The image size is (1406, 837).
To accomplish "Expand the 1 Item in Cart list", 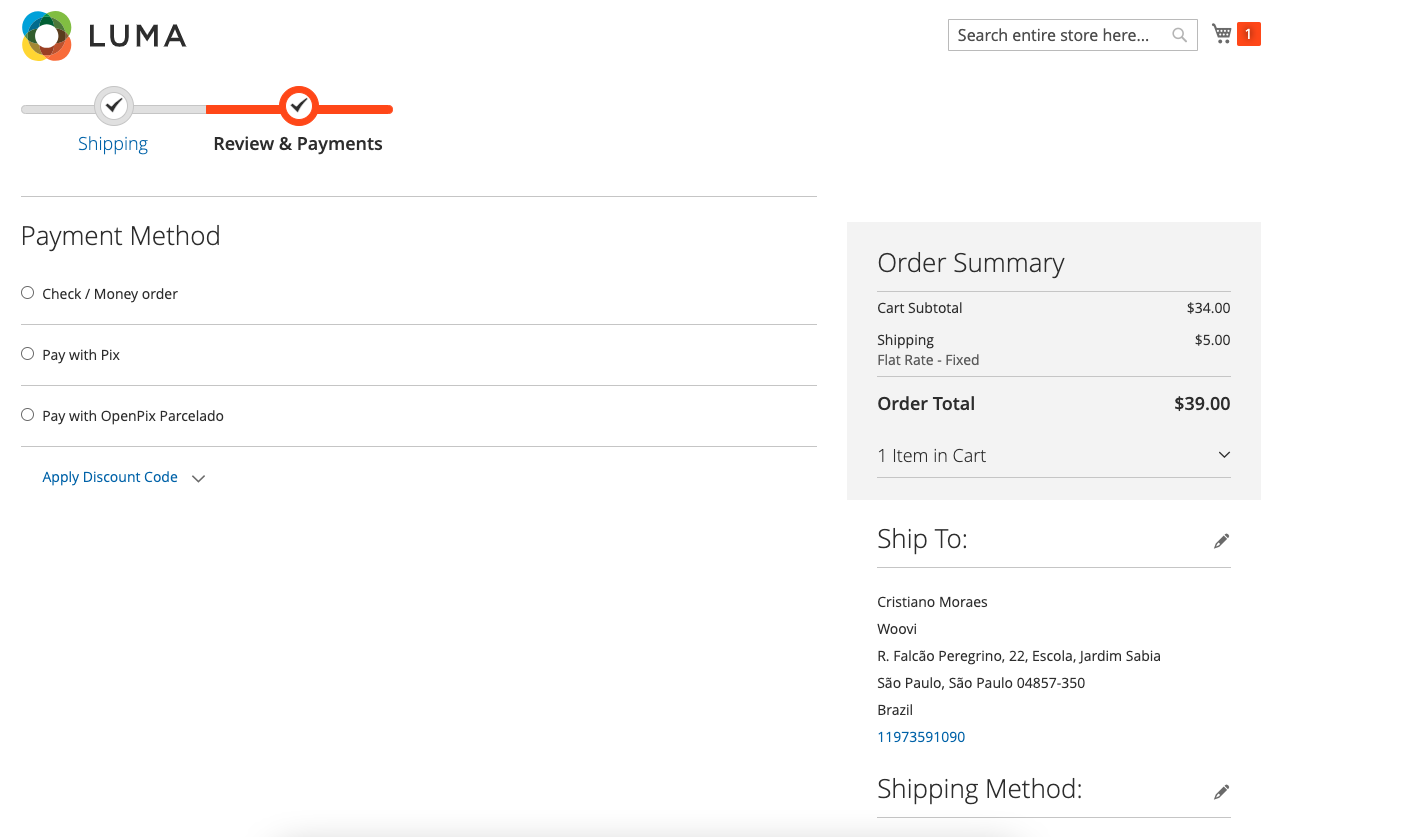I will pos(1053,455).
